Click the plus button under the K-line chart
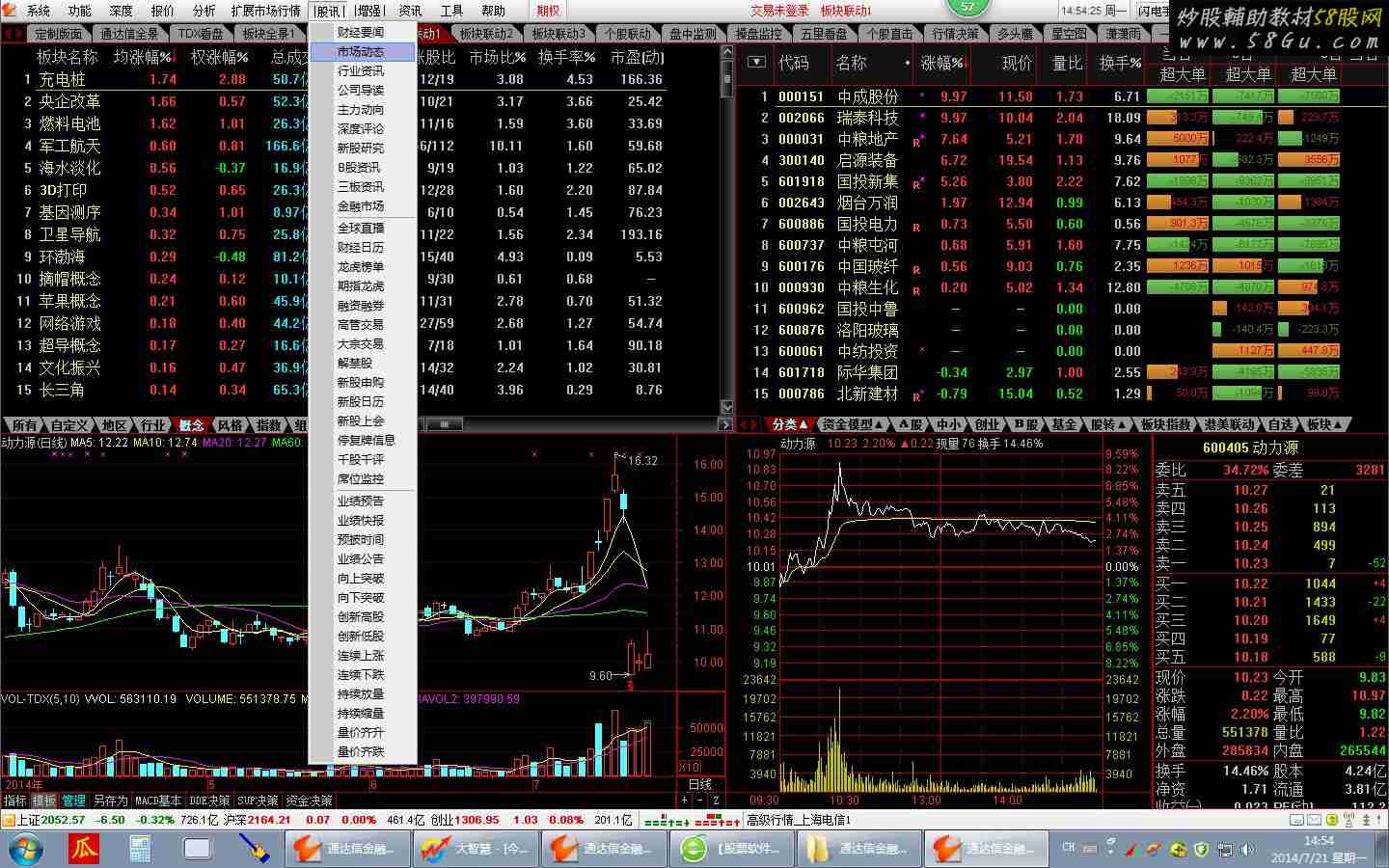The image size is (1389, 868). [x=685, y=800]
